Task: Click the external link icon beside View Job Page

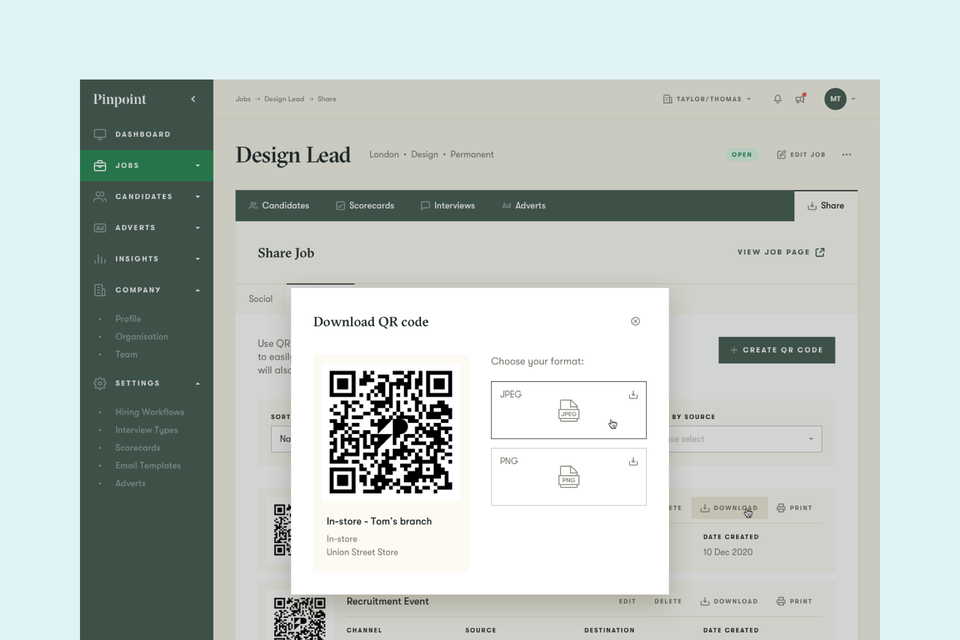Action: 820,252
